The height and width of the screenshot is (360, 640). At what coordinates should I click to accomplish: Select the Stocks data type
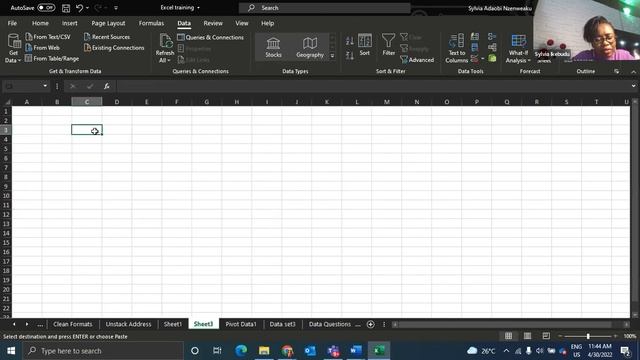(x=273, y=47)
